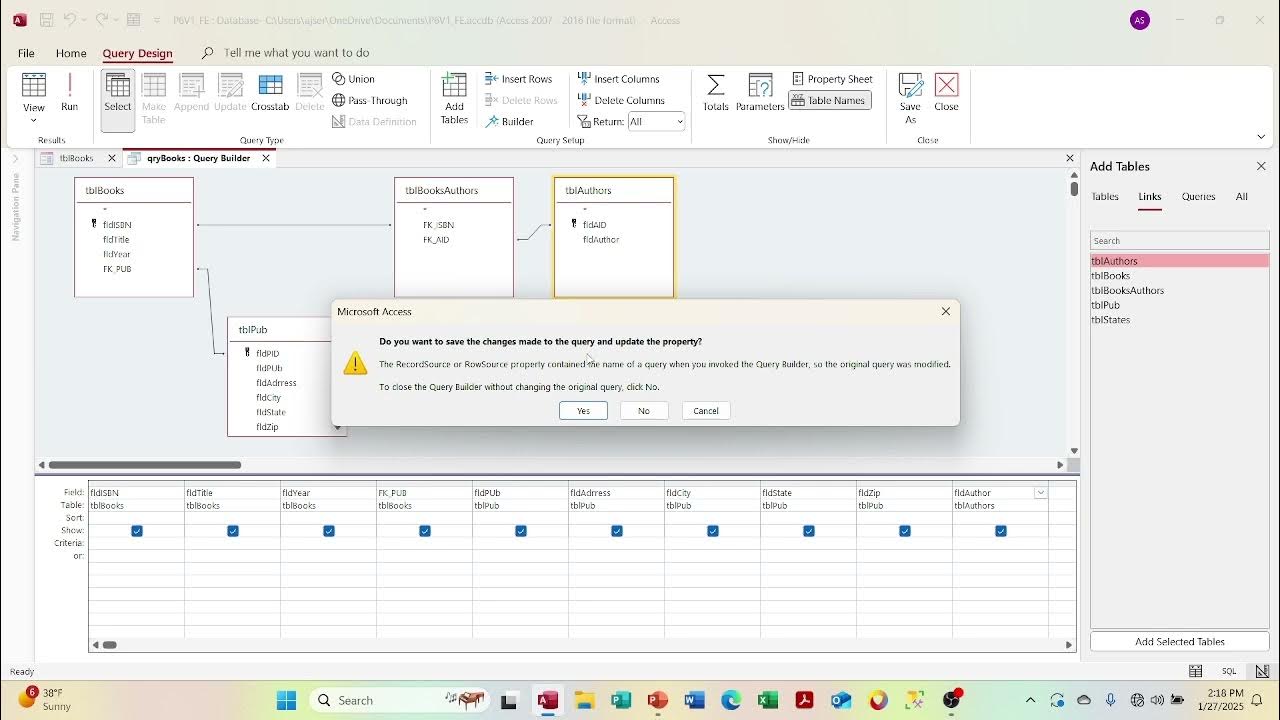Uncheck Show for fldPUb column

click(x=521, y=531)
